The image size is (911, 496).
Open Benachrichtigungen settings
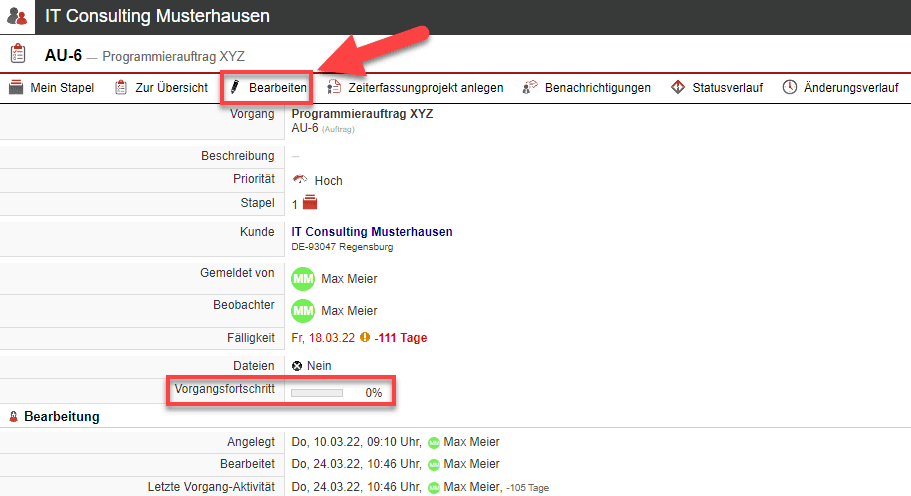click(x=586, y=88)
